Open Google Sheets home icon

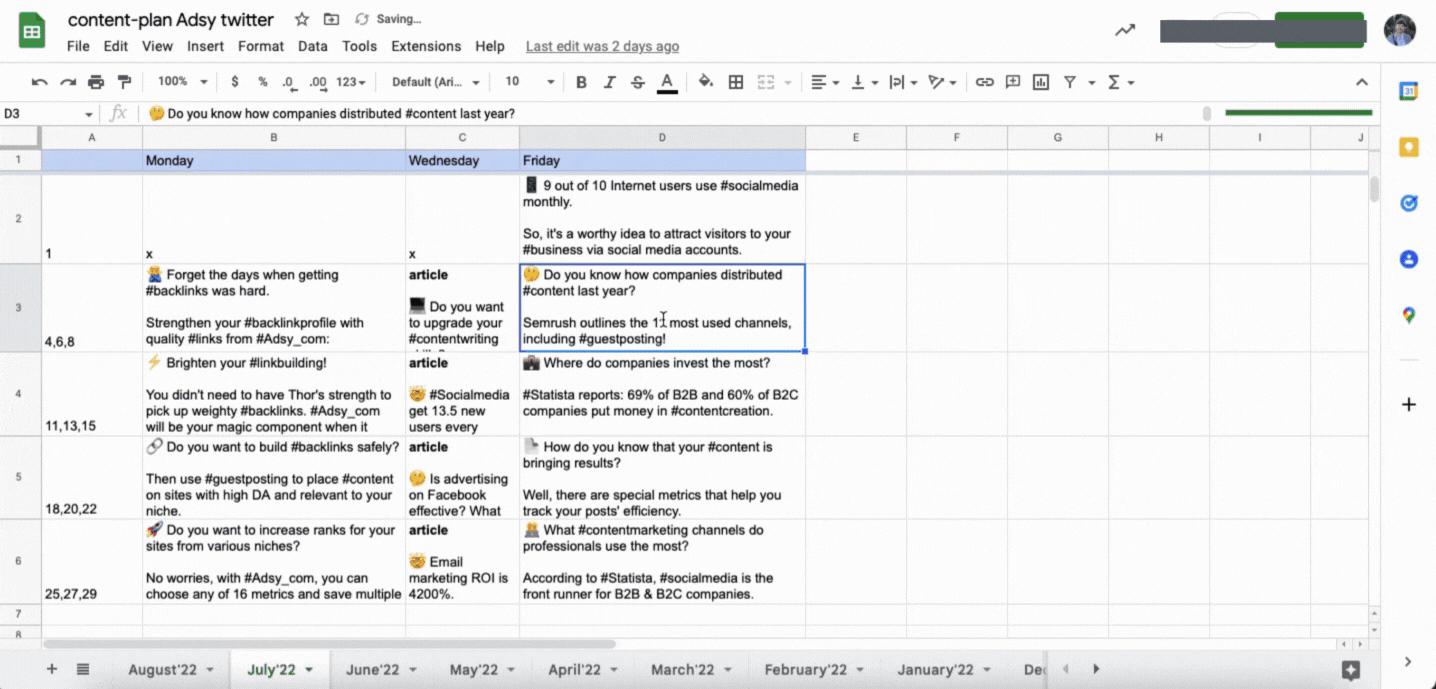(x=32, y=31)
